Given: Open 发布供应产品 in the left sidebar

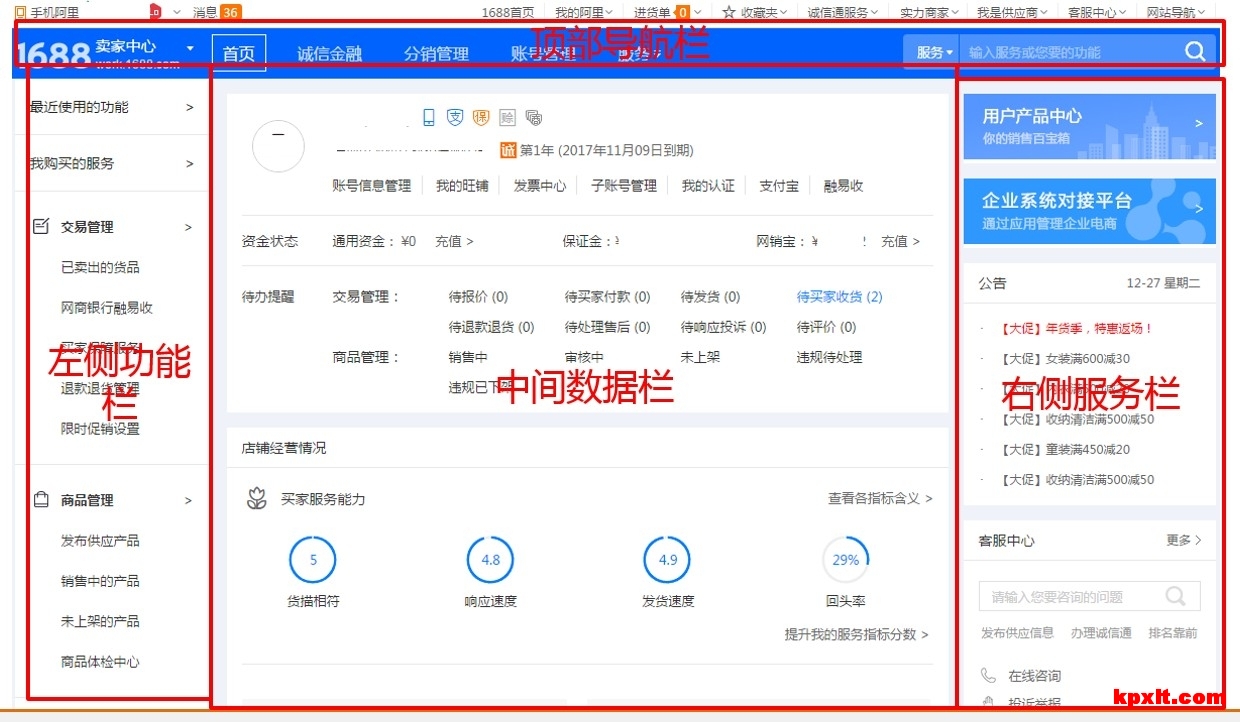Looking at the screenshot, I should point(100,541).
